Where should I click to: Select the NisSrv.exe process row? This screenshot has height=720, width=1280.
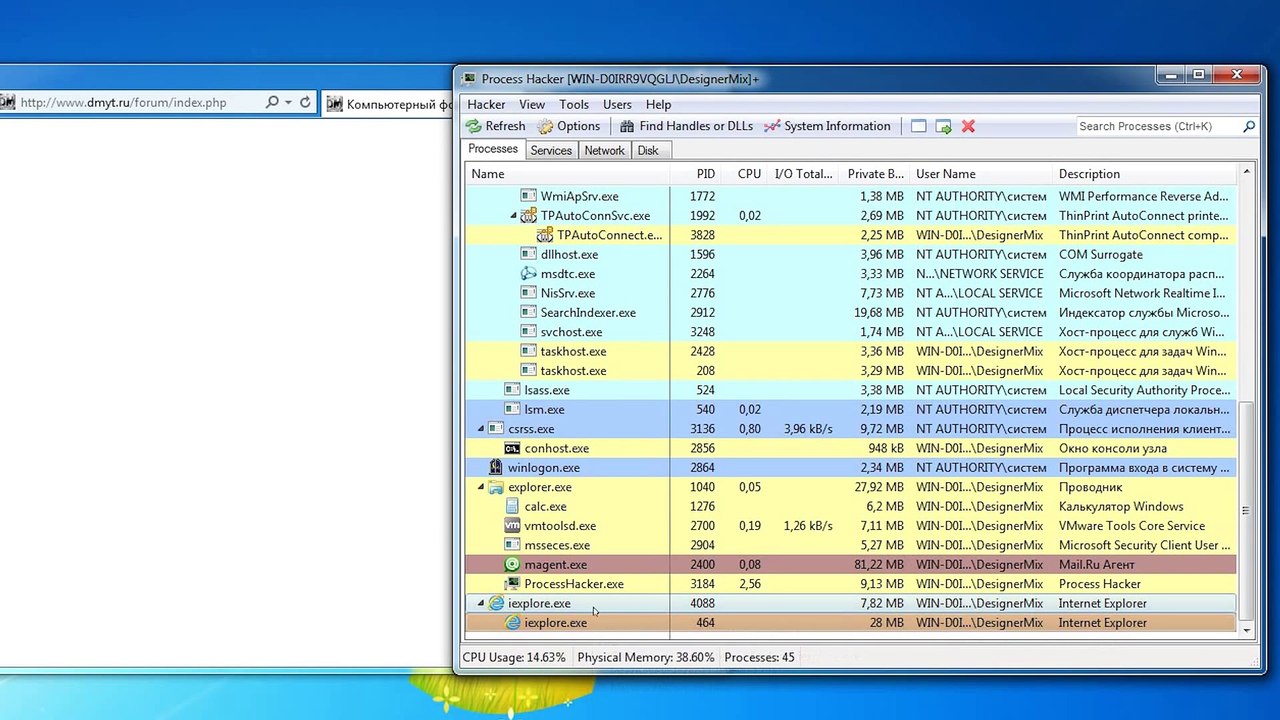pos(851,293)
